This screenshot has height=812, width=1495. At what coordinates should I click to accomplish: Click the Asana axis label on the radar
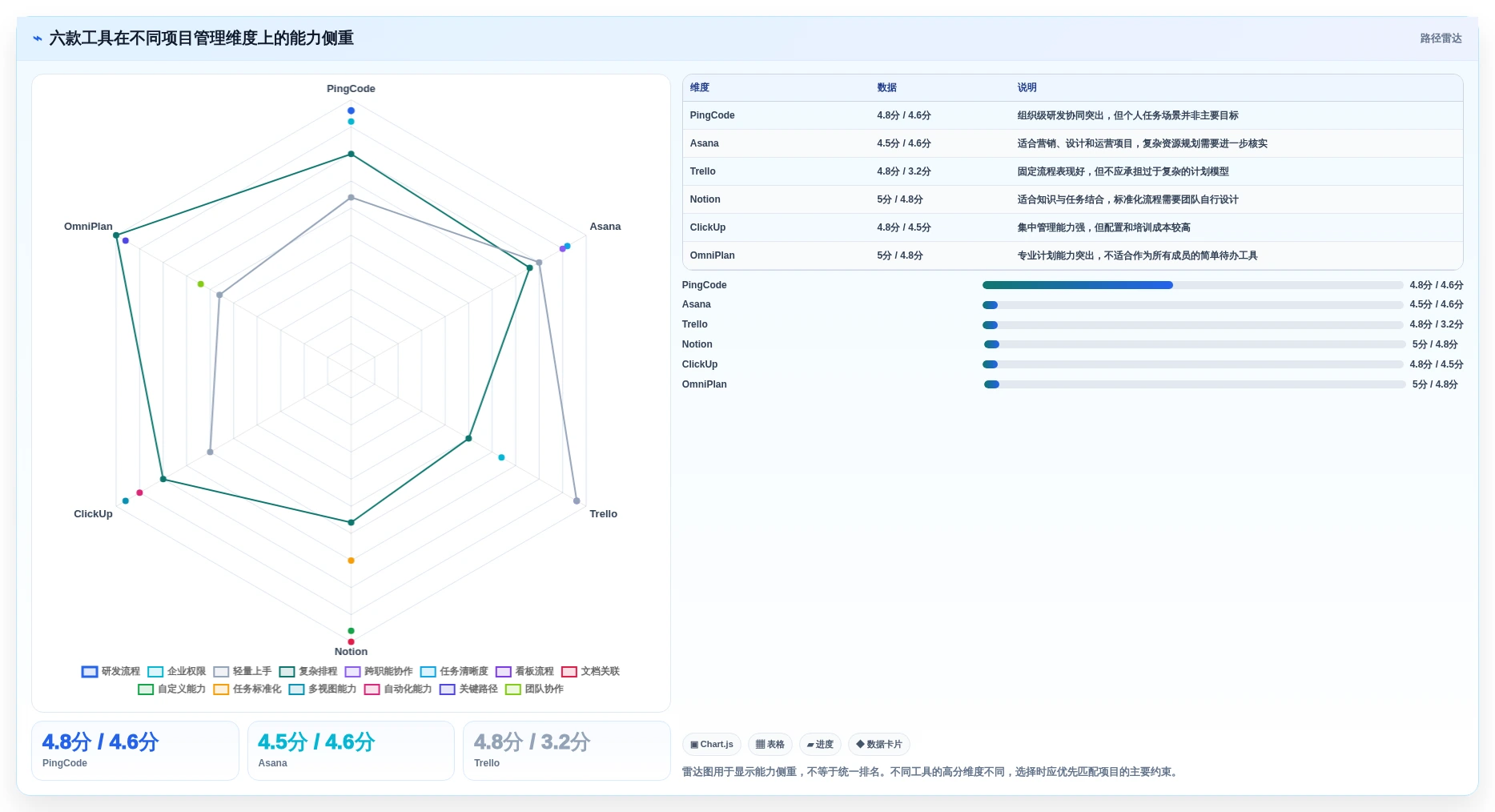[605, 227]
